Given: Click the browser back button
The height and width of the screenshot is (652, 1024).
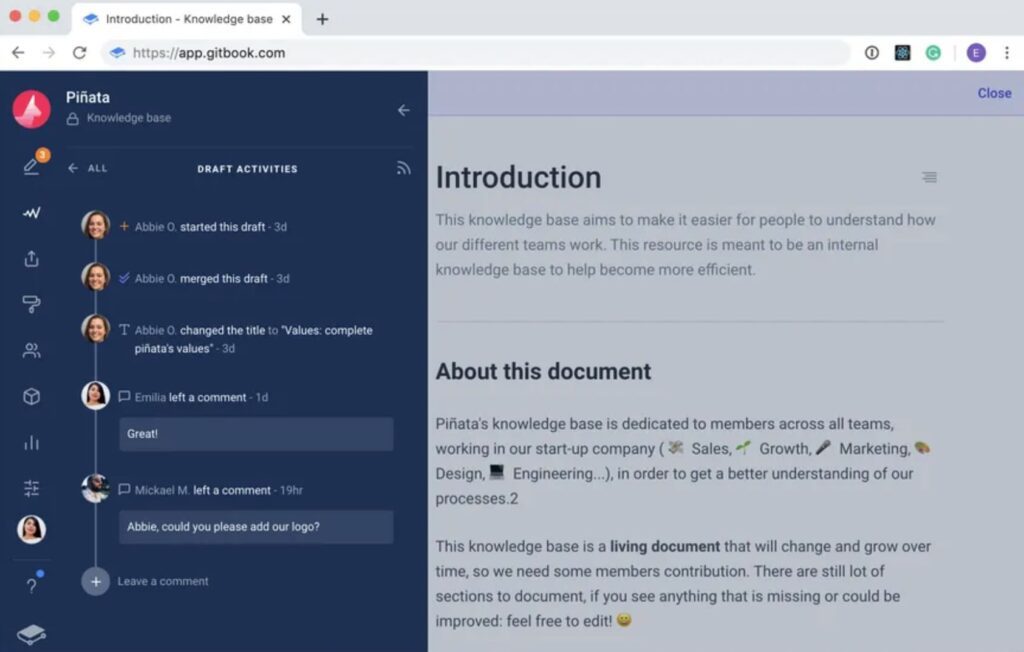Looking at the screenshot, I should (x=18, y=53).
